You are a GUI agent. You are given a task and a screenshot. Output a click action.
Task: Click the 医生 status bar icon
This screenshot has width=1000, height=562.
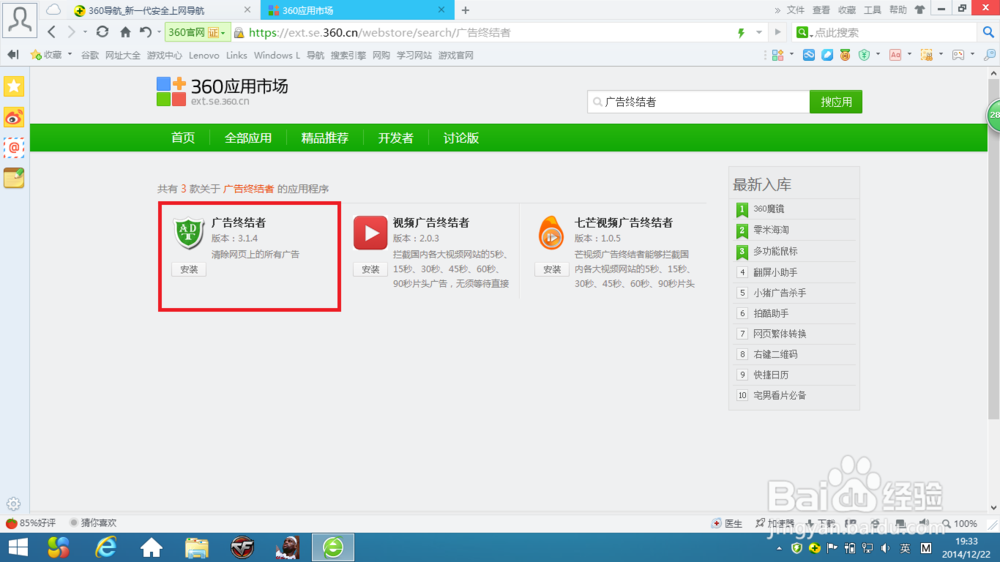click(x=727, y=524)
